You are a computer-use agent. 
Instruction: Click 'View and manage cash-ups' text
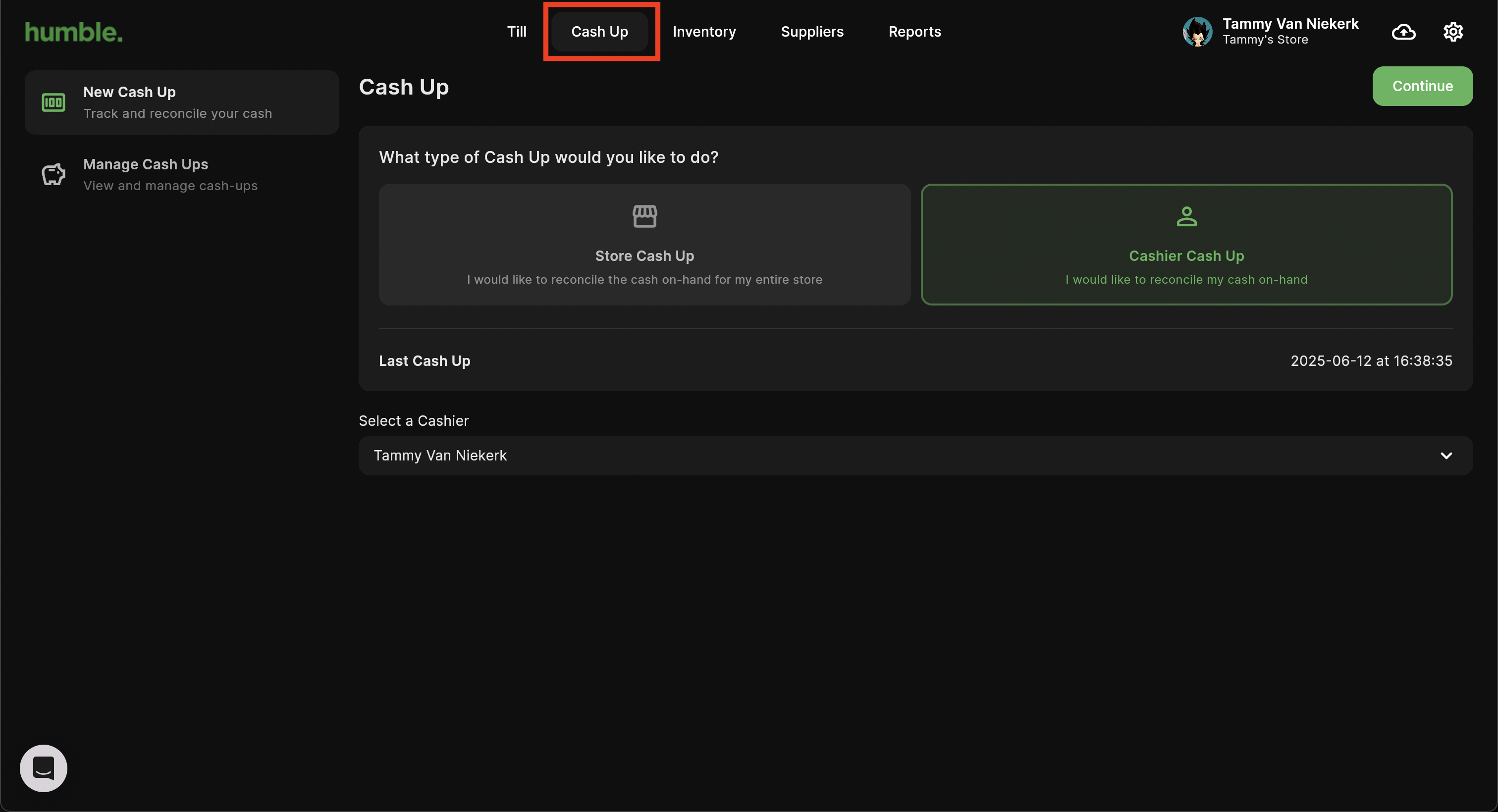point(170,185)
